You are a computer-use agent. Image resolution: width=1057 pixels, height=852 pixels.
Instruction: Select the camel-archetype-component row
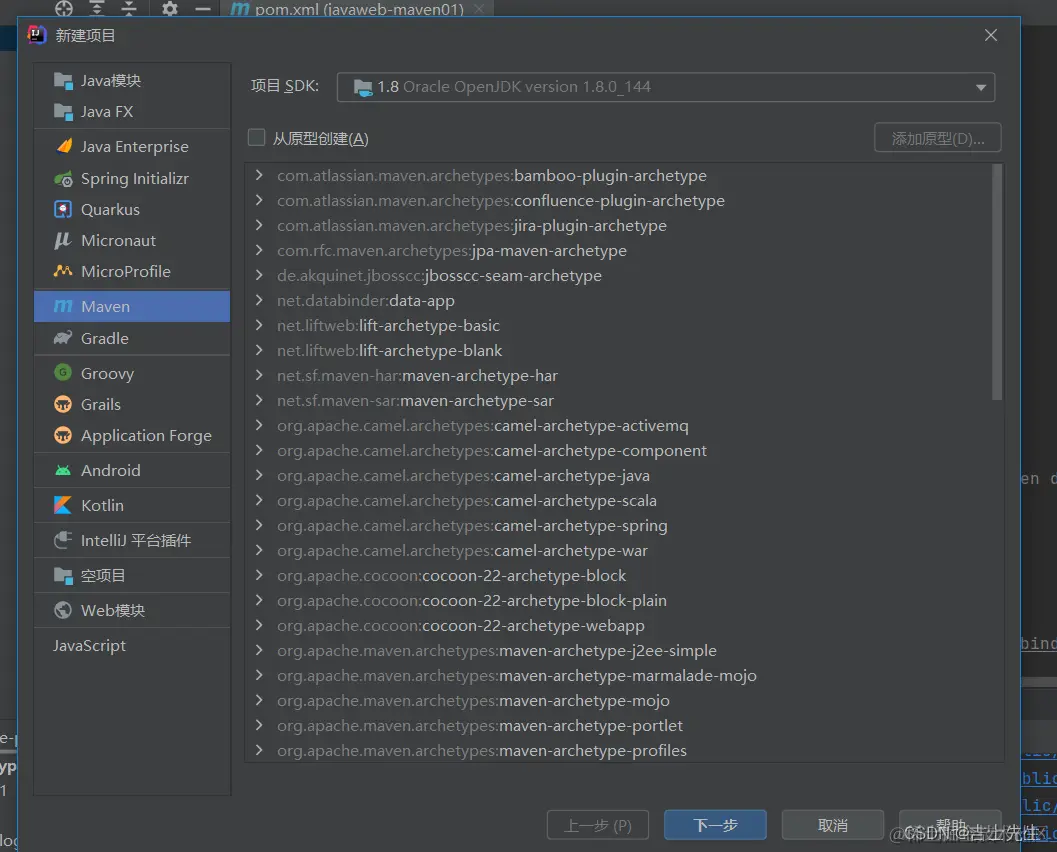[618, 450]
